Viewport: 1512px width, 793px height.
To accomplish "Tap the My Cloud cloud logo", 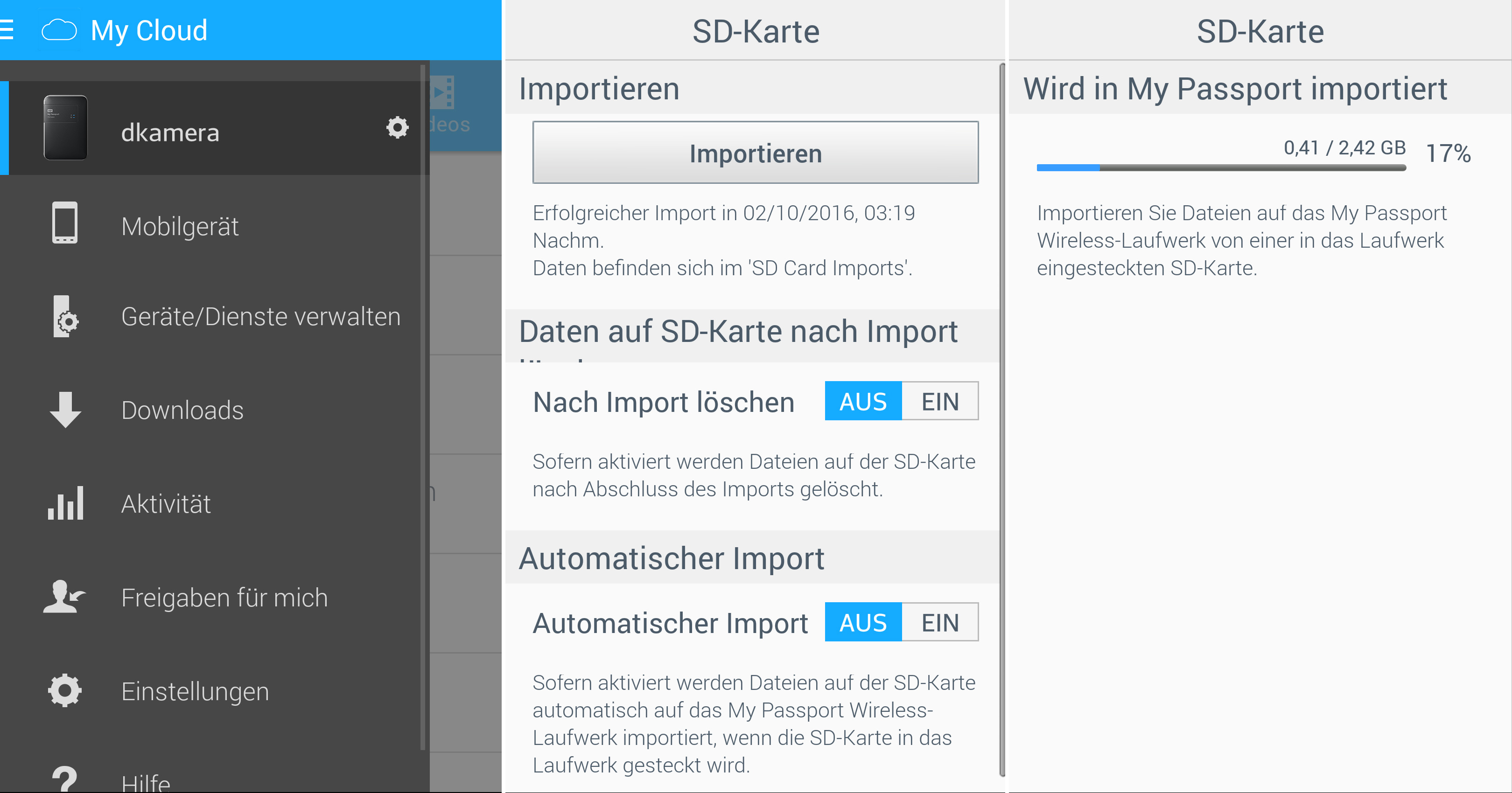I will tap(59, 30).
